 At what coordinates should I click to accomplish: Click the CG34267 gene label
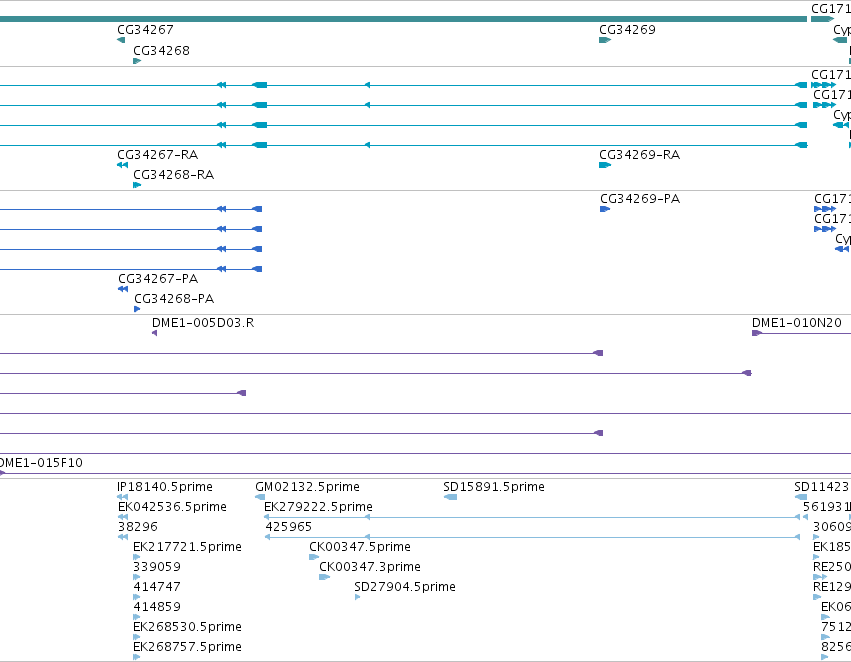(x=145, y=30)
